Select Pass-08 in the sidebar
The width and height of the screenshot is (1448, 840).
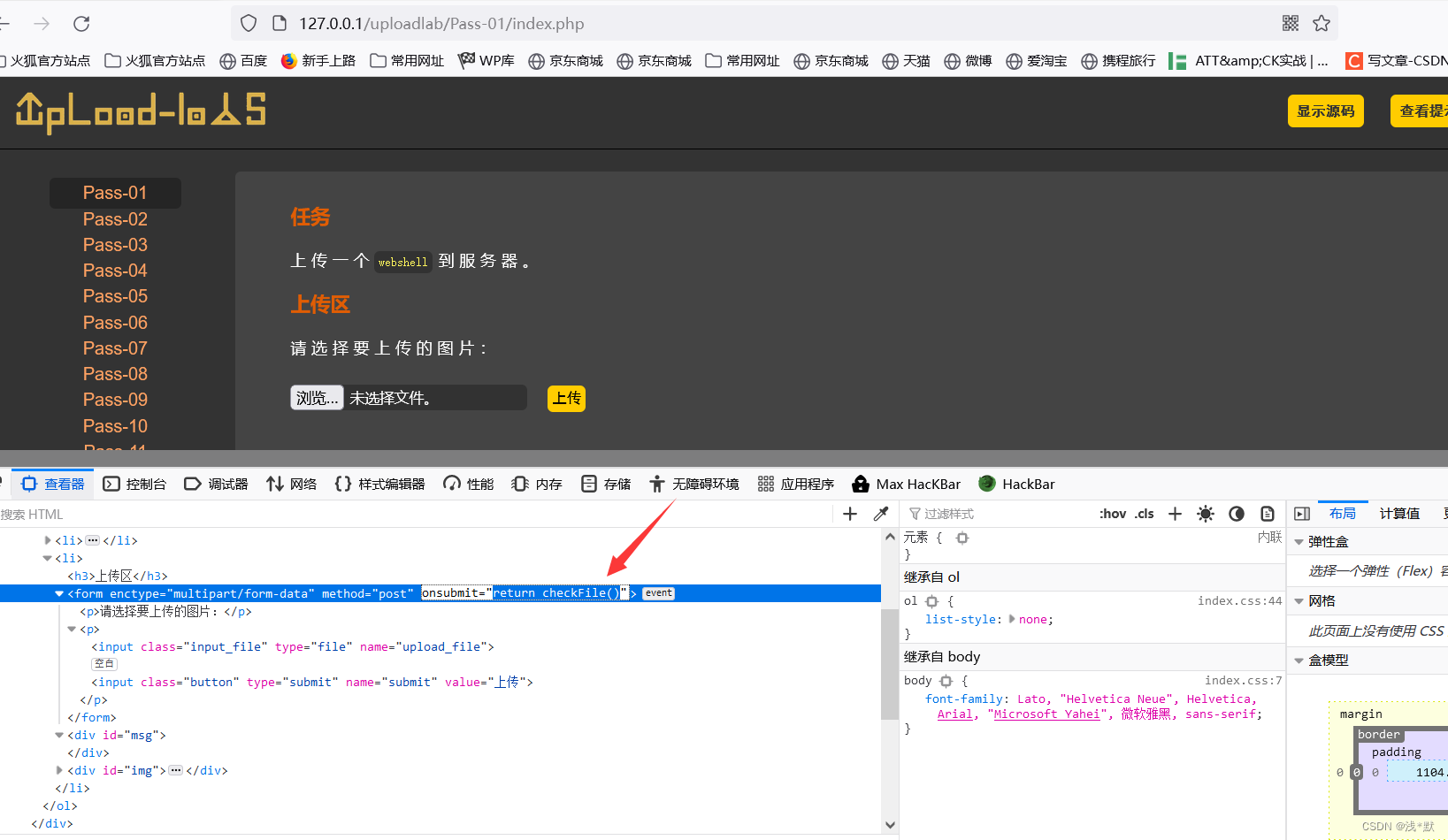tap(115, 374)
